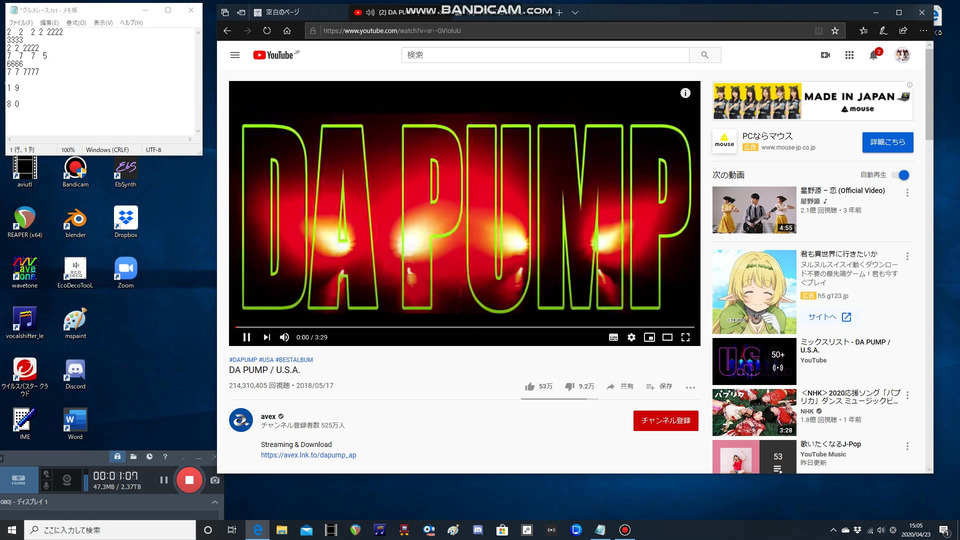This screenshot has width=960, height=540.
Task: Subscribe with the チャンネル登録 button
Action: (666, 421)
